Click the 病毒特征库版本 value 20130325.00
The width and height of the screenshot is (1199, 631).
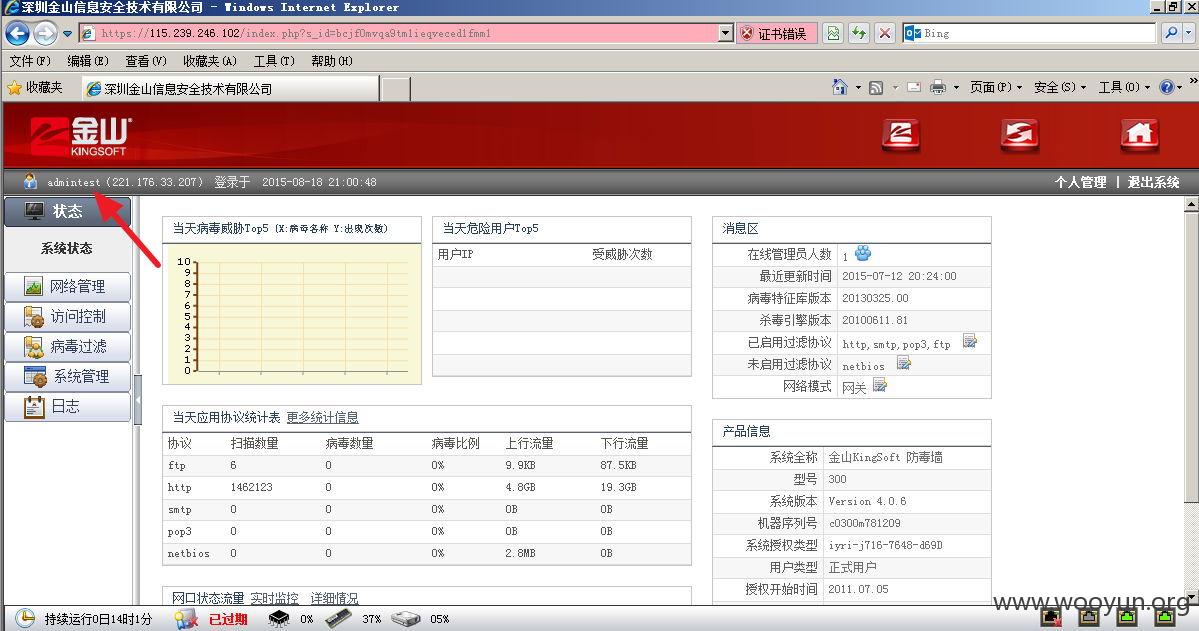click(875, 298)
